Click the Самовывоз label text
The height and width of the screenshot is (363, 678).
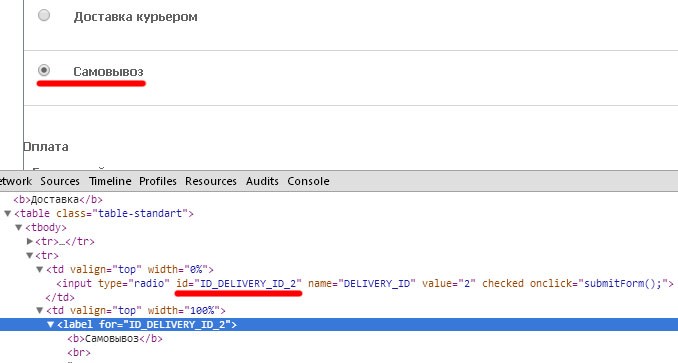(x=108, y=72)
